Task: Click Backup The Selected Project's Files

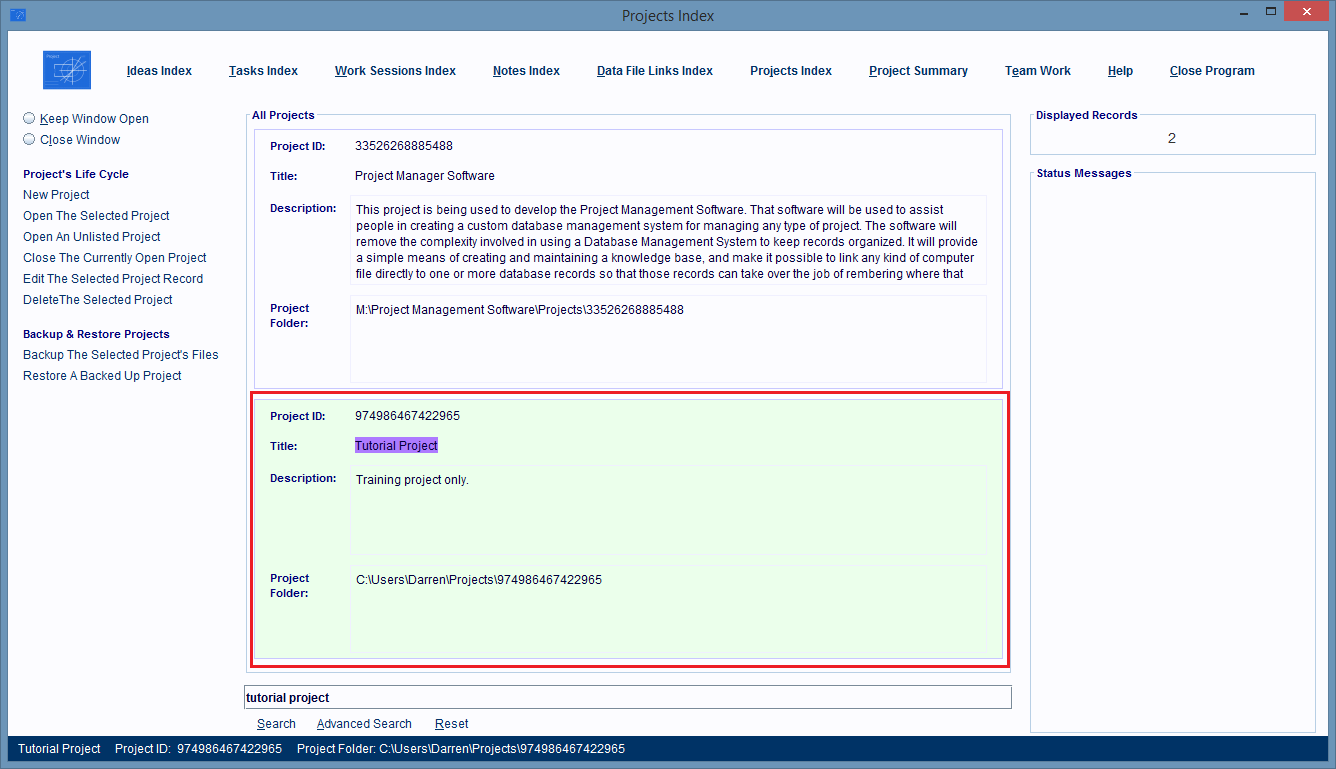Action: [120, 355]
